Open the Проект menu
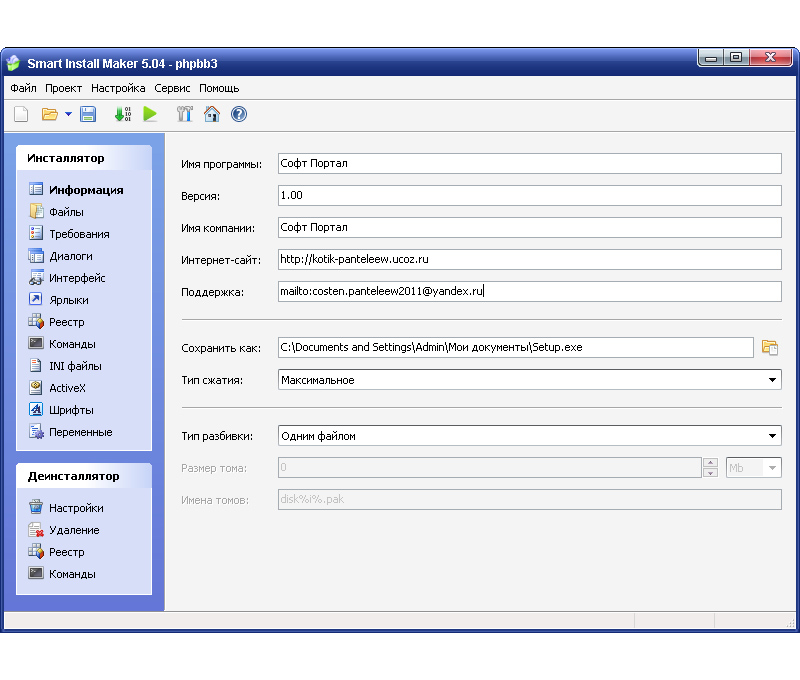800x680 pixels. click(64, 88)
